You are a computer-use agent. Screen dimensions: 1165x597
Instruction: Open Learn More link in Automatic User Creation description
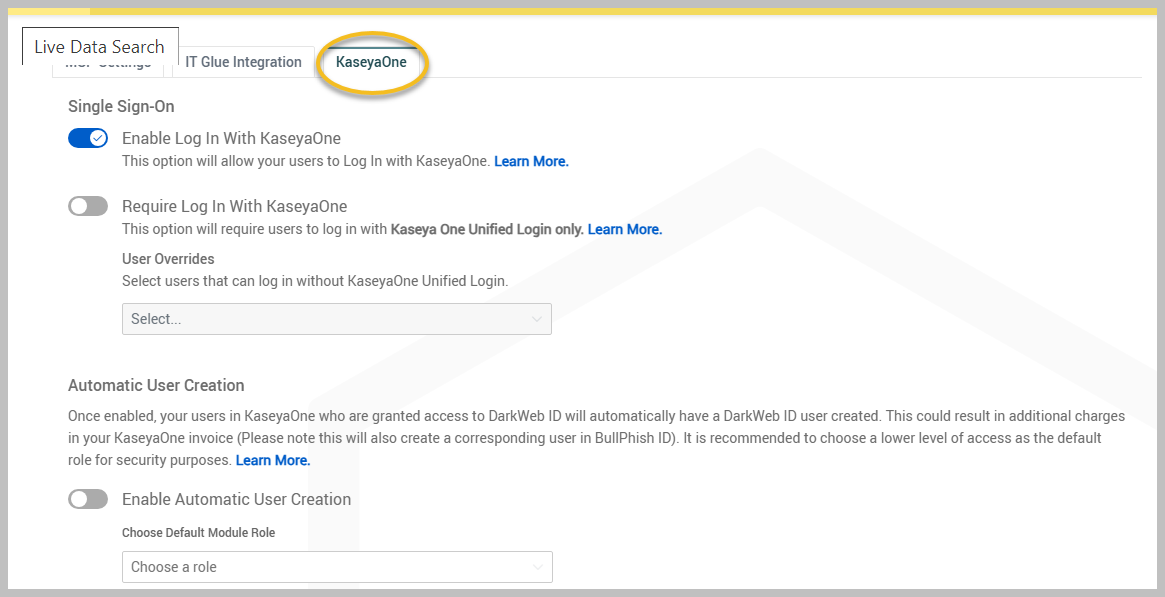click(273, 460)
